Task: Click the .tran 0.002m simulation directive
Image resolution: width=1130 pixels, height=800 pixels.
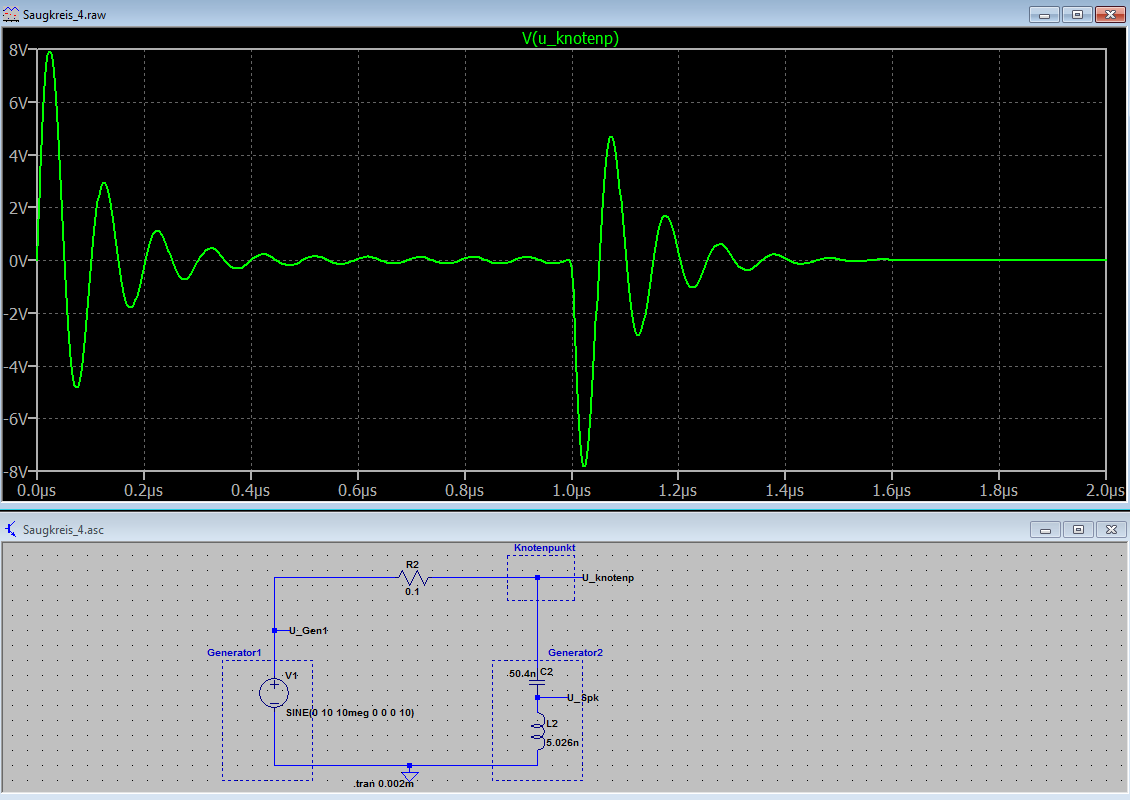Action: 383,784
